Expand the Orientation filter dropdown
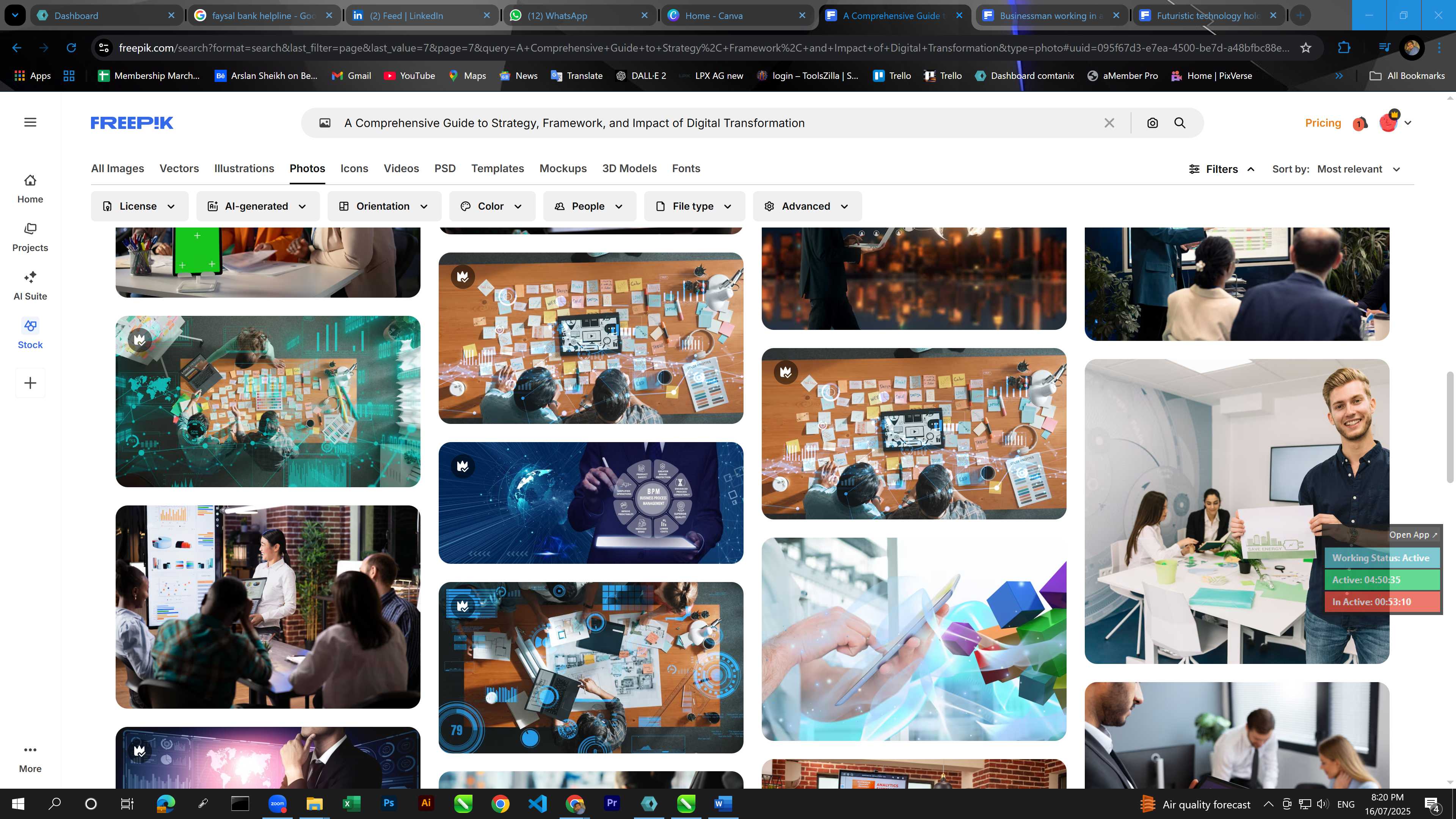The width and height of the screenshot is (1456, 819). point(384,206)
